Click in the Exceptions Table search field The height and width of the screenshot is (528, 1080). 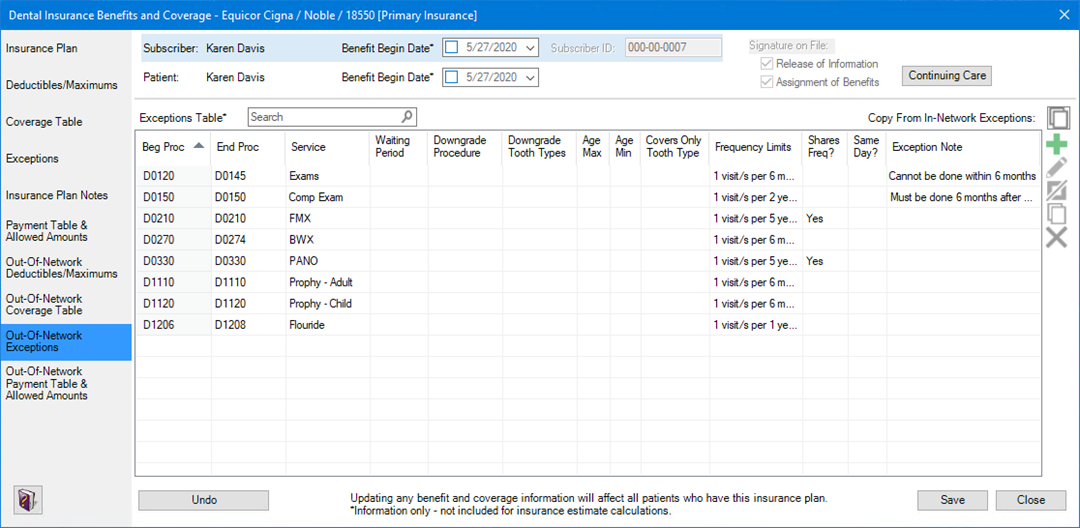(323, 117)
